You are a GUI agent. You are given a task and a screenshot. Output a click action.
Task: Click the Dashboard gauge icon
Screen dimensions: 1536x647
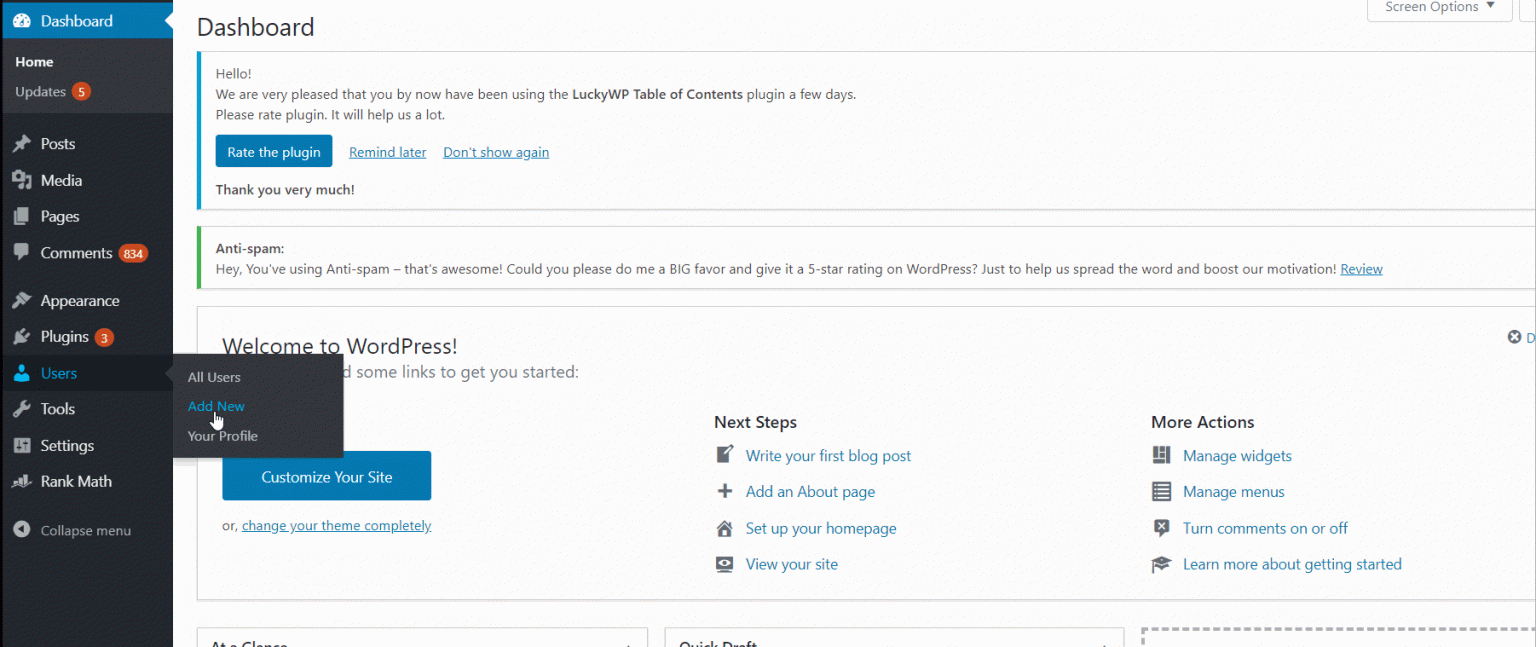coord(22,20)
